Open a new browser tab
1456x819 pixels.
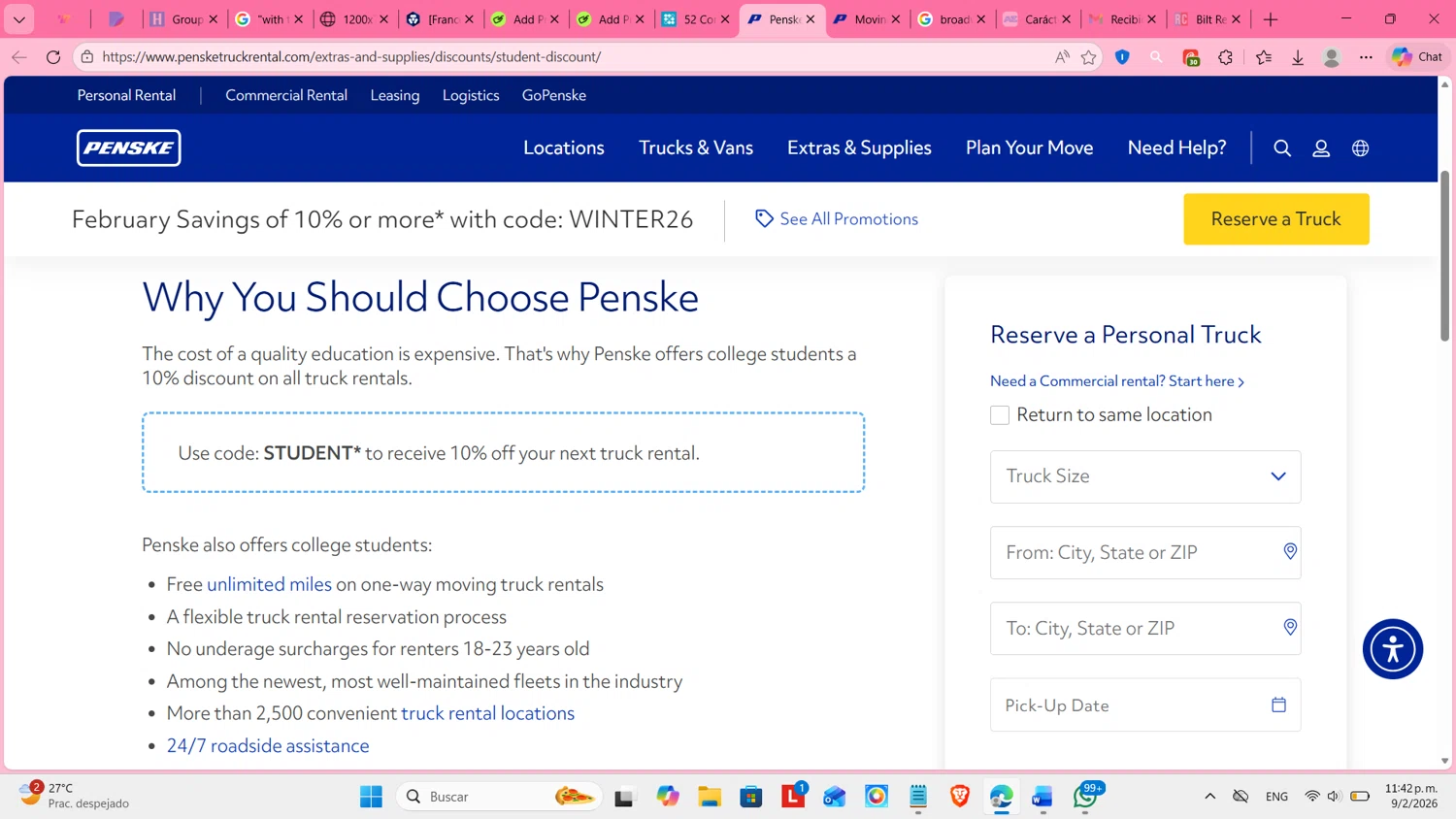(x=1271, y=19)
